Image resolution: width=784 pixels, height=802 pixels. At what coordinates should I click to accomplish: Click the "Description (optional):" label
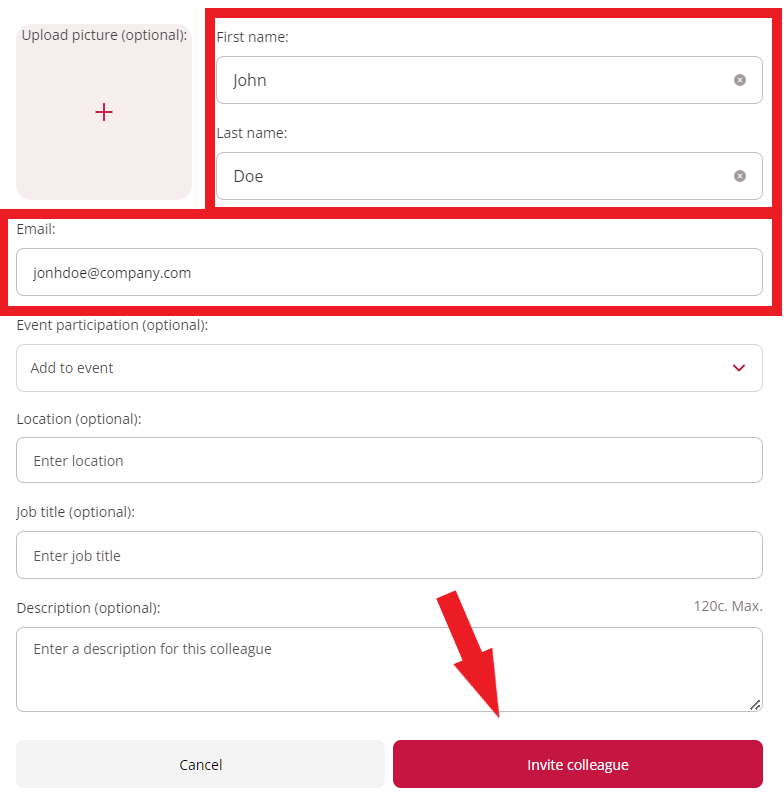coord(88,608)
